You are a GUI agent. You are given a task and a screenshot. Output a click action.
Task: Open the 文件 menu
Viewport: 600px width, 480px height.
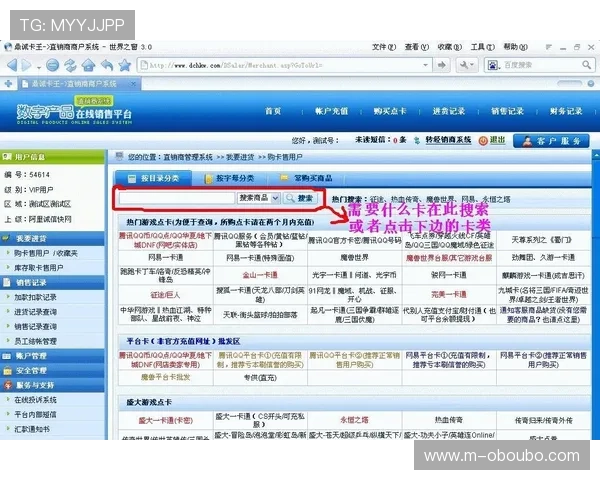384,47
